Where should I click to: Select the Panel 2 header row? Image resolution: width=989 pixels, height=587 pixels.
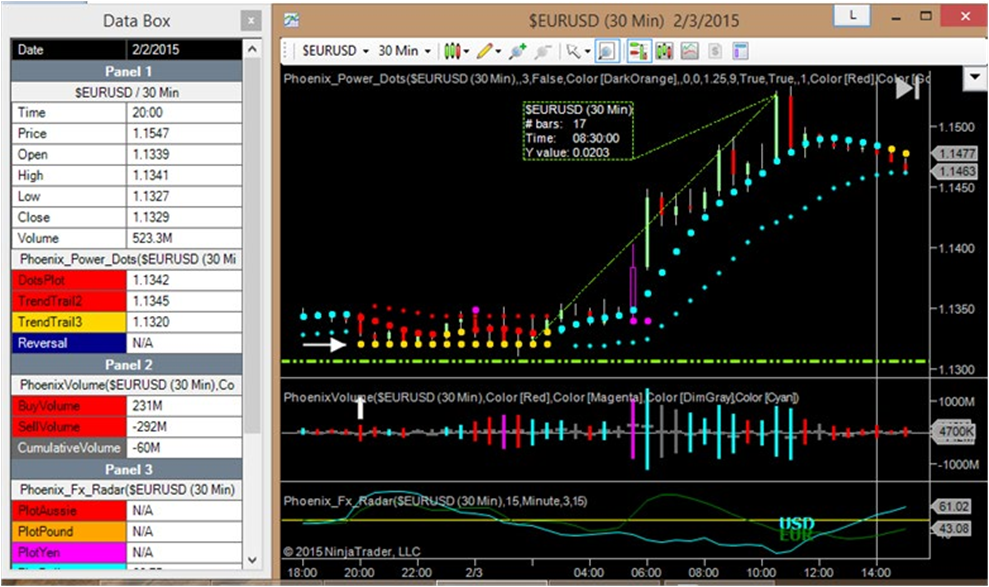point(126,364)
